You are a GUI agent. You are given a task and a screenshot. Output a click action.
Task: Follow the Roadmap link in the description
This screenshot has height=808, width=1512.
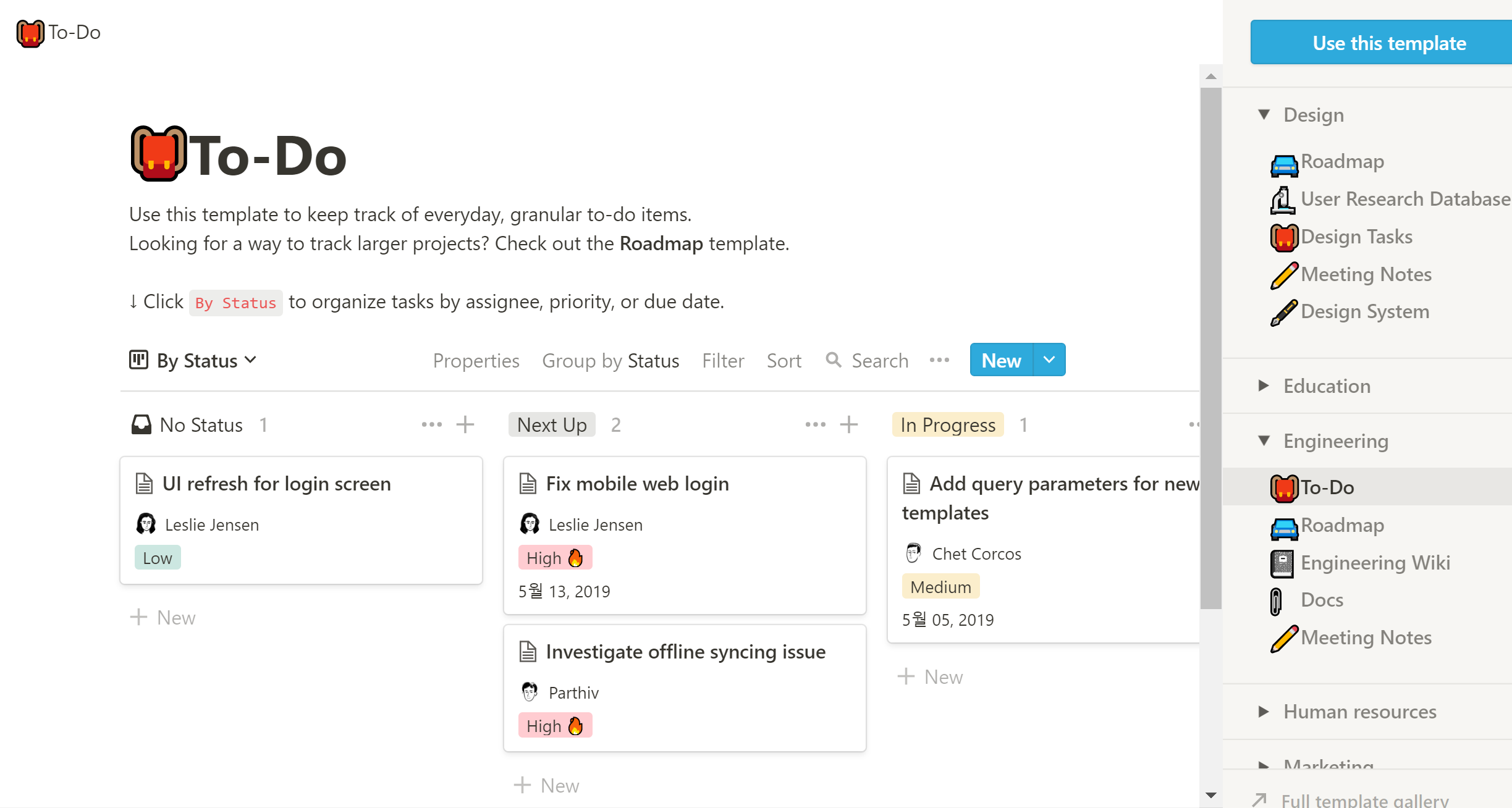click(661, 243)
